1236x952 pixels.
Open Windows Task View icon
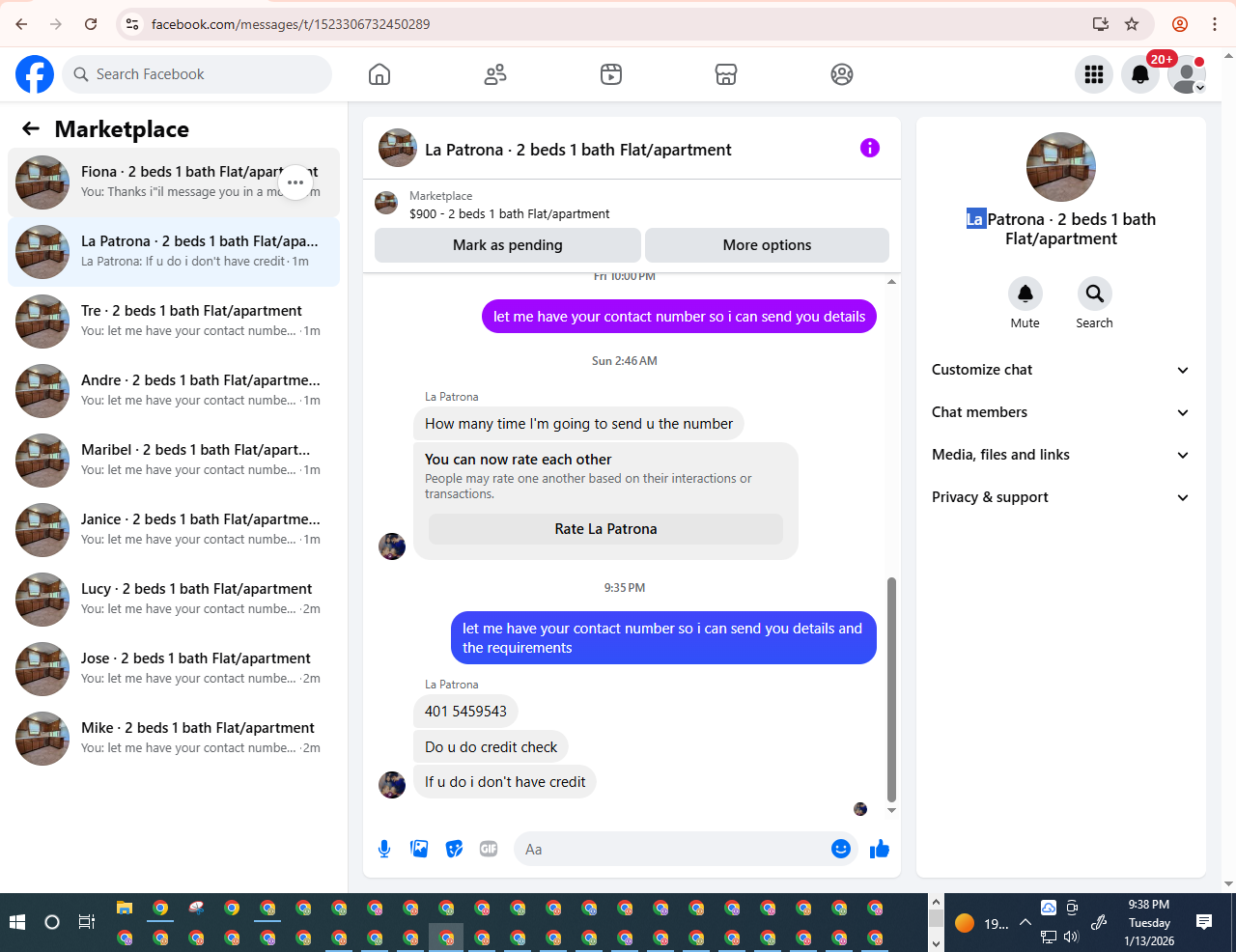coord(86,922)
